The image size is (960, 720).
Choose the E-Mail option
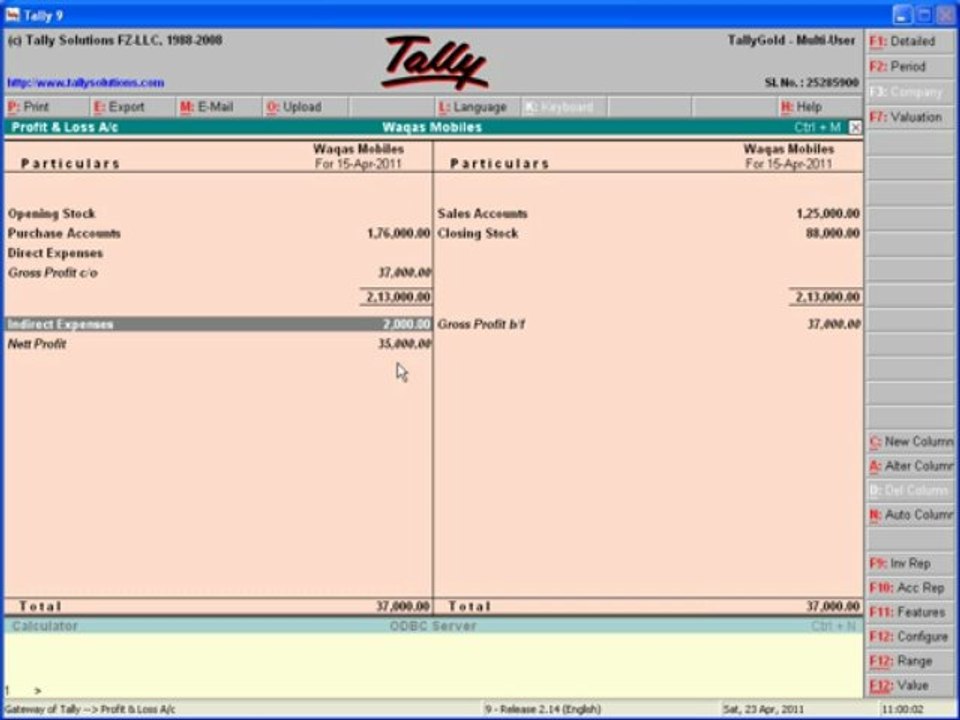tap(219, 107)
